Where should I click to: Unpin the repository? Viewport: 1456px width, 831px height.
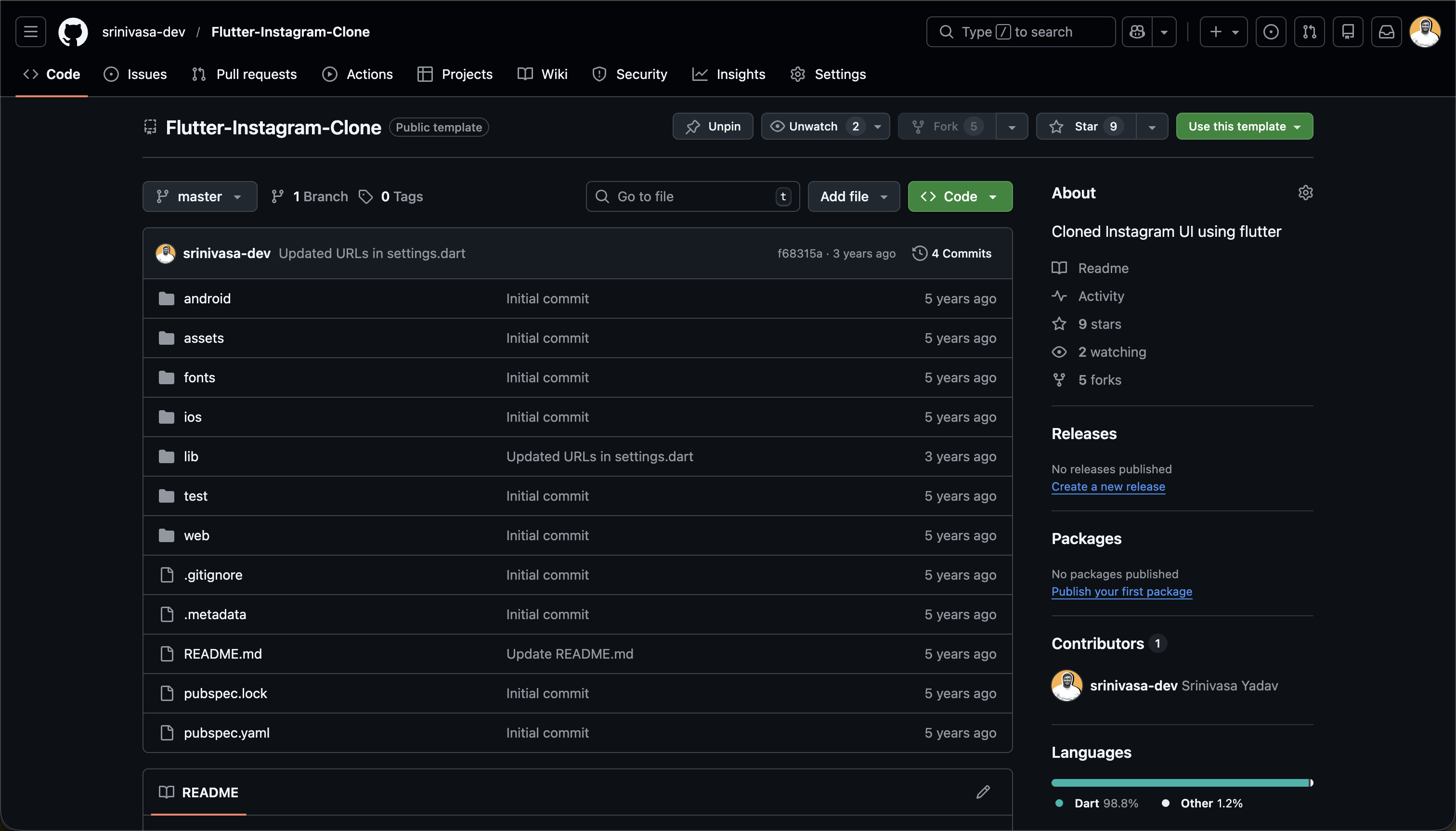713,127
